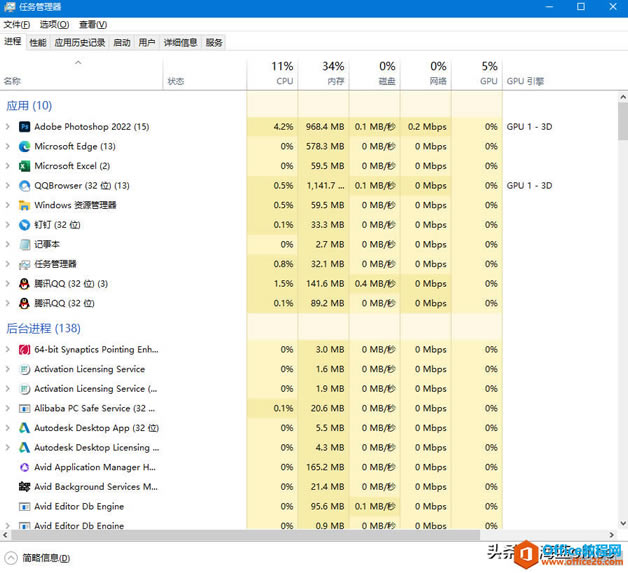Click the horizontal scrollbar thumb
This screenshot has width=628, height=573.
point(246,535)
